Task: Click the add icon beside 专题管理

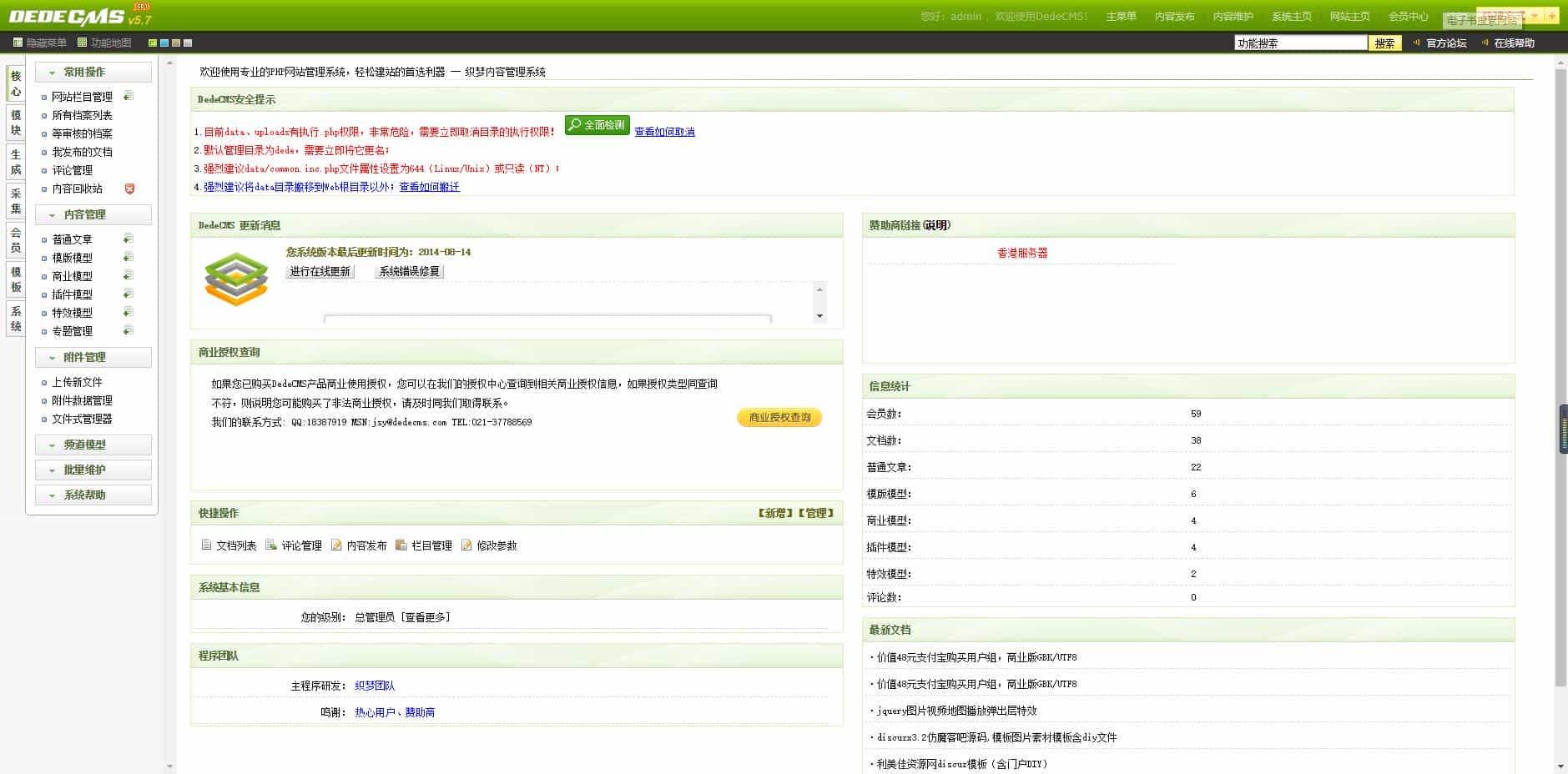Action: (129, 330)
